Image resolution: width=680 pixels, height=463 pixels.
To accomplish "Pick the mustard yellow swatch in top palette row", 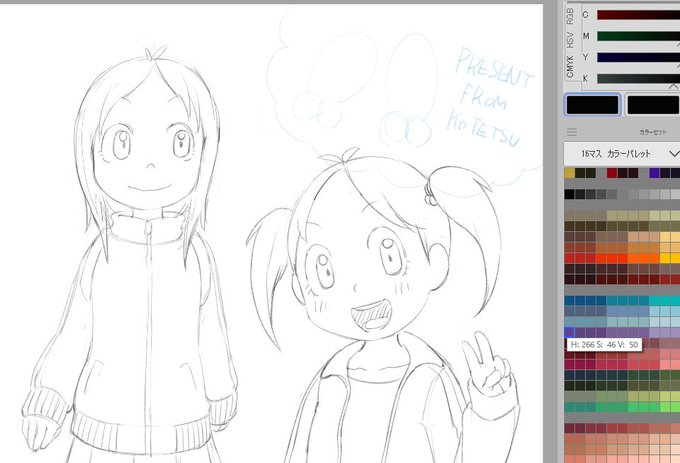I will (569, 173).
